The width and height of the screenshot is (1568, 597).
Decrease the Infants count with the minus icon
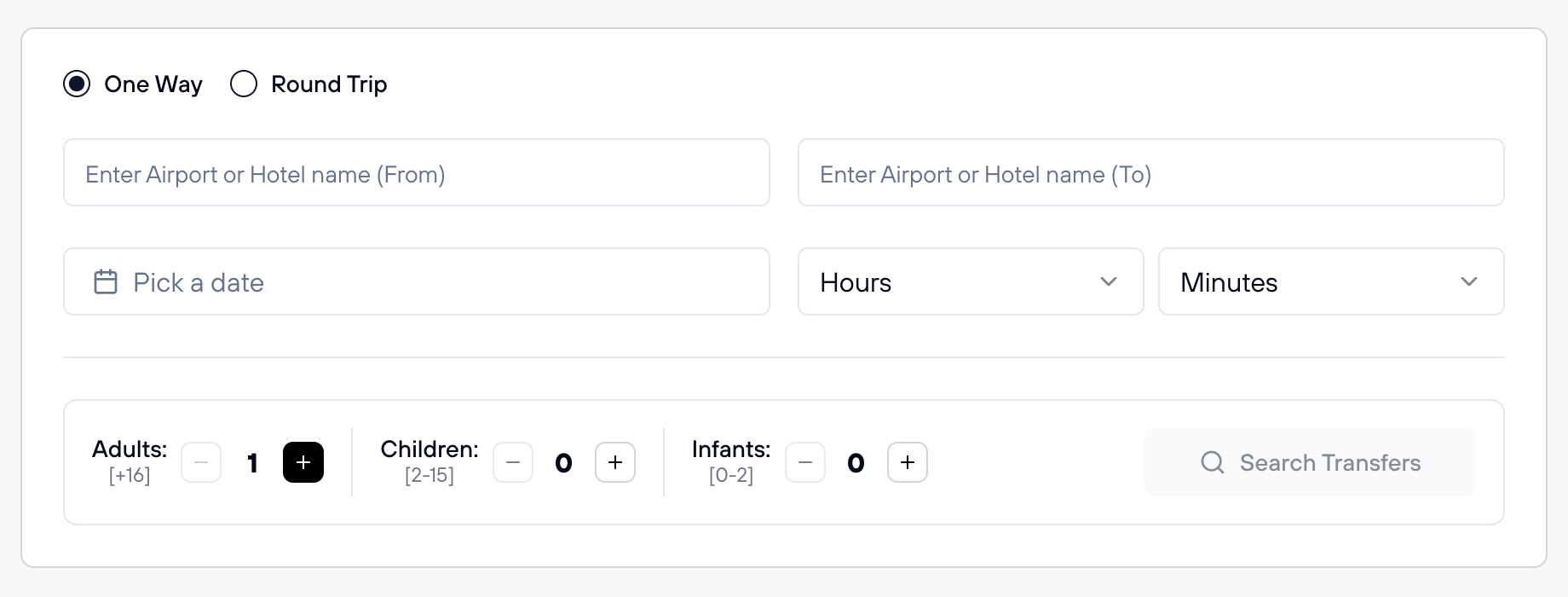pos(805,462)
